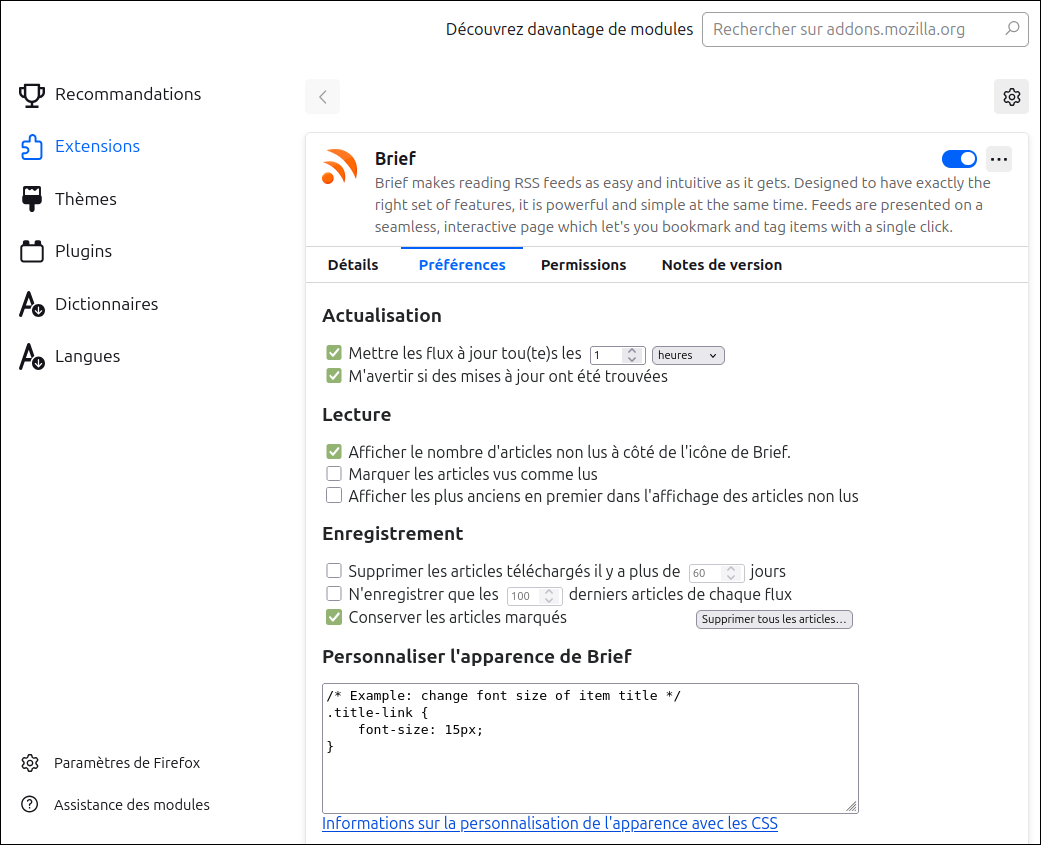Open the 'heures' time unit dropdown

[x=688, y=356]
